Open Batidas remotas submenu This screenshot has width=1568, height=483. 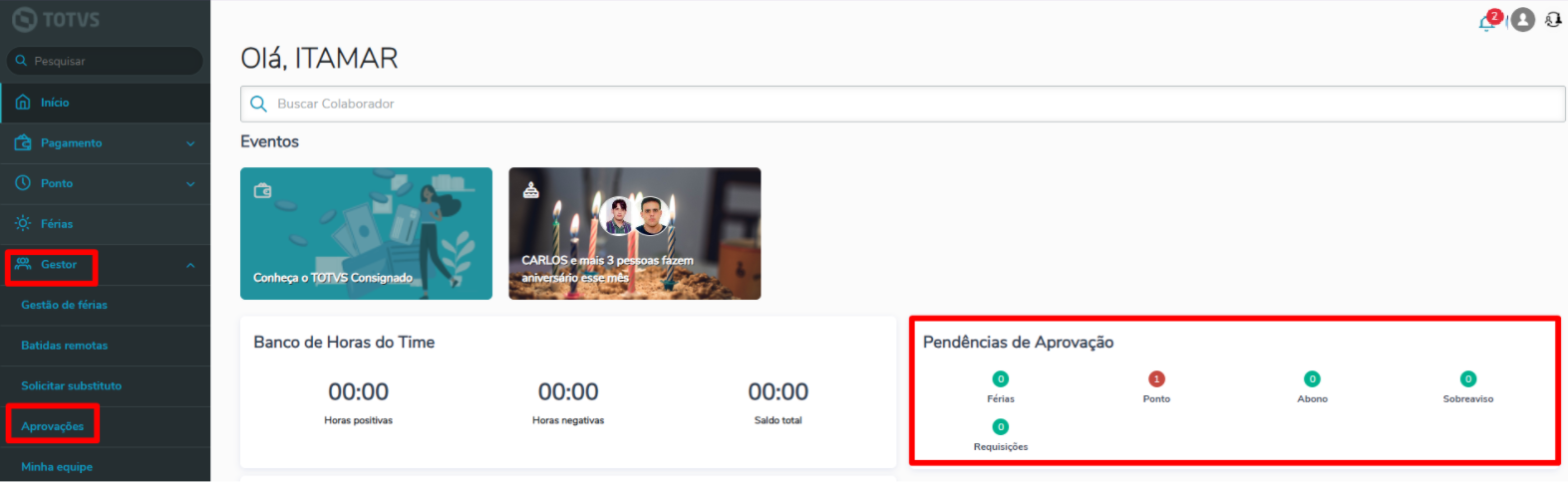(105, 346)
